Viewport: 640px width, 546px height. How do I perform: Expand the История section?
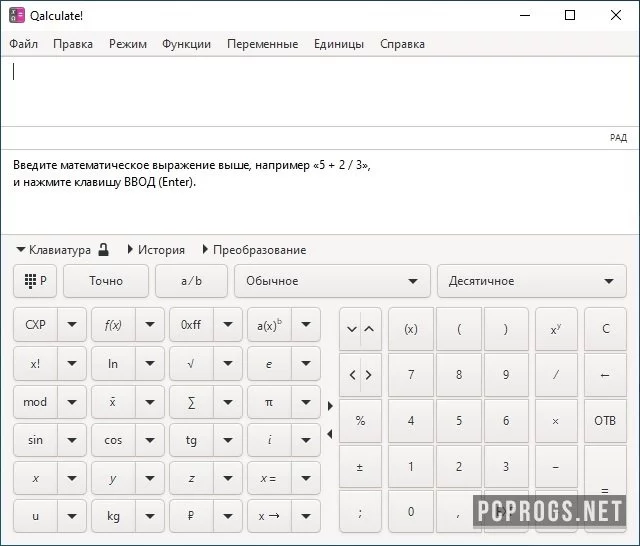(156, 250)
